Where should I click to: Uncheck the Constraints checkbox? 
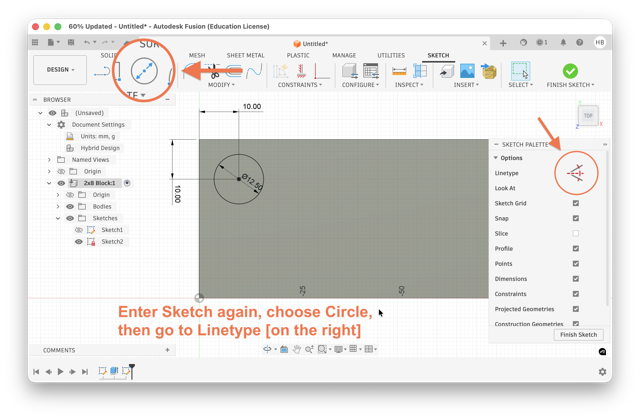point(576,294)
